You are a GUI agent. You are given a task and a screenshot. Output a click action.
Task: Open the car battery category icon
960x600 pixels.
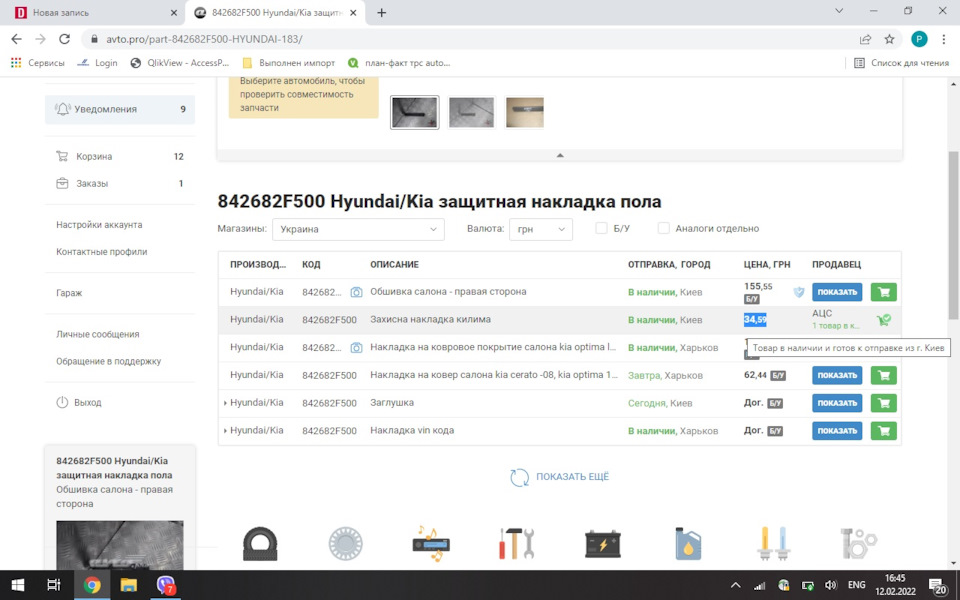tap(602, 544)
